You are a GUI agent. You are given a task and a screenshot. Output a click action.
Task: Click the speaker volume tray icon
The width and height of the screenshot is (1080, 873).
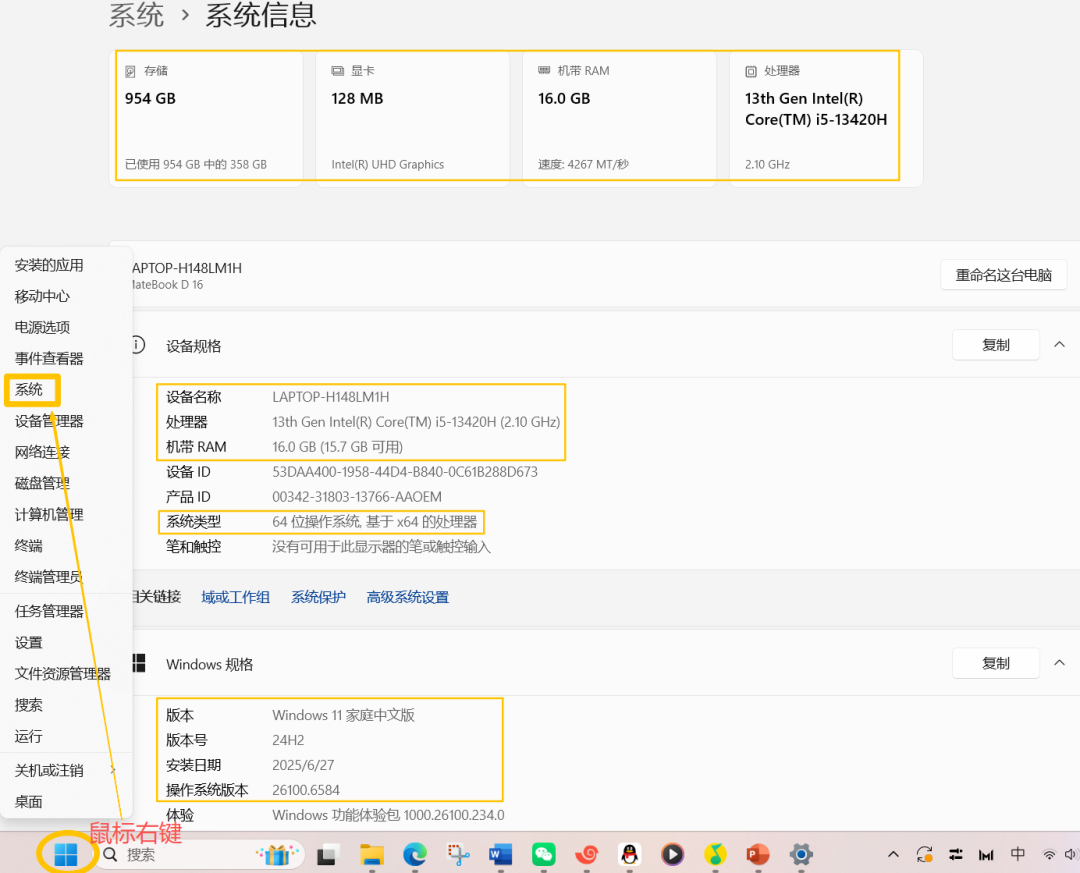[1071, 855]
